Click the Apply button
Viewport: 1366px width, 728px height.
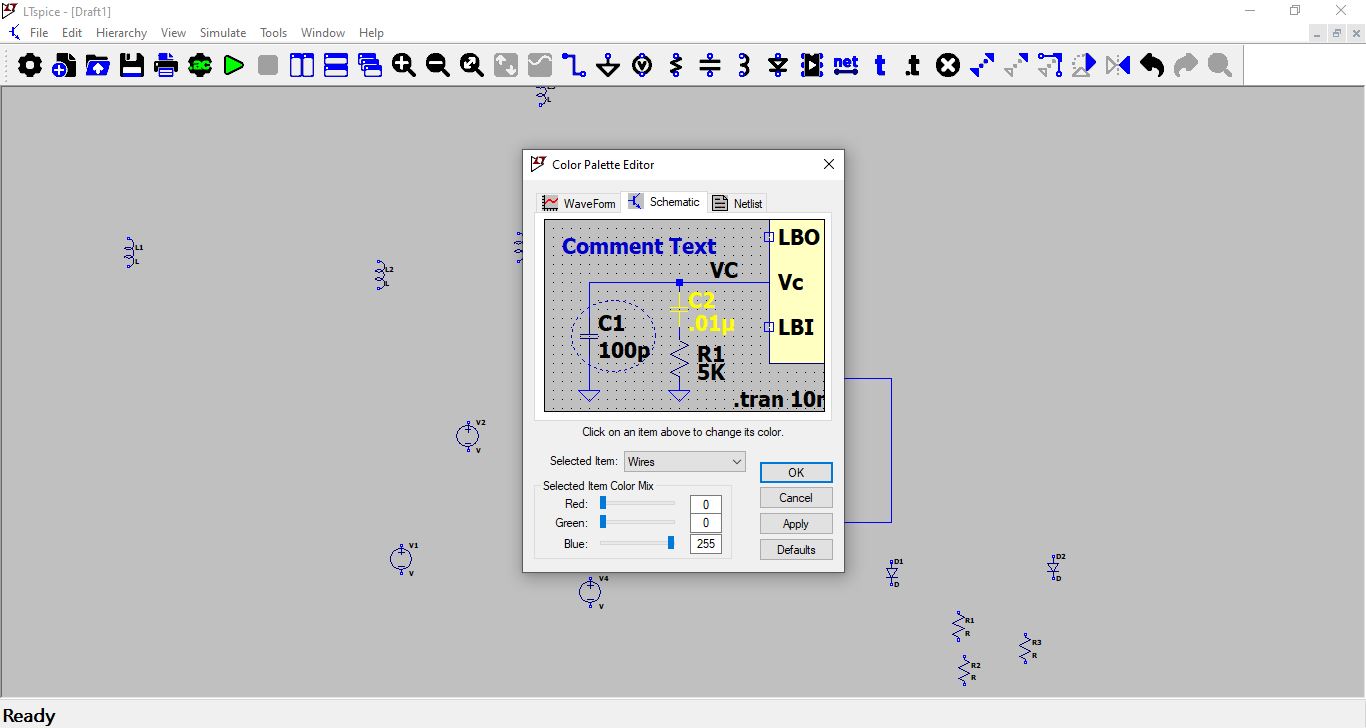796,524
